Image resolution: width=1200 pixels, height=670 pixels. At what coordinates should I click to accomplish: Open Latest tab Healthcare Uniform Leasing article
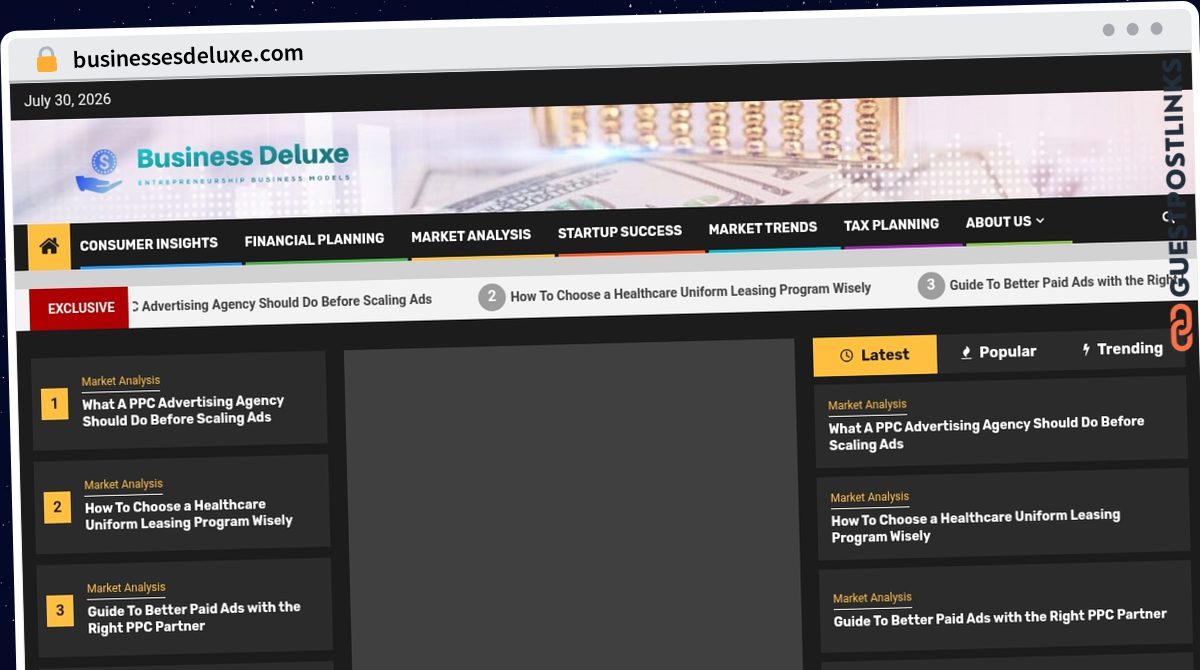point(975,526)
